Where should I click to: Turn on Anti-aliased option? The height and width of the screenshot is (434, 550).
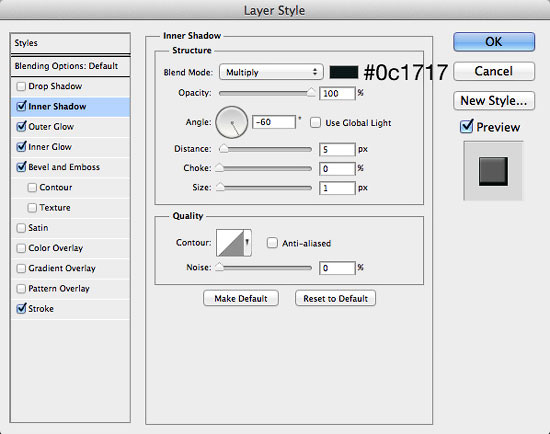pos(272,243)
